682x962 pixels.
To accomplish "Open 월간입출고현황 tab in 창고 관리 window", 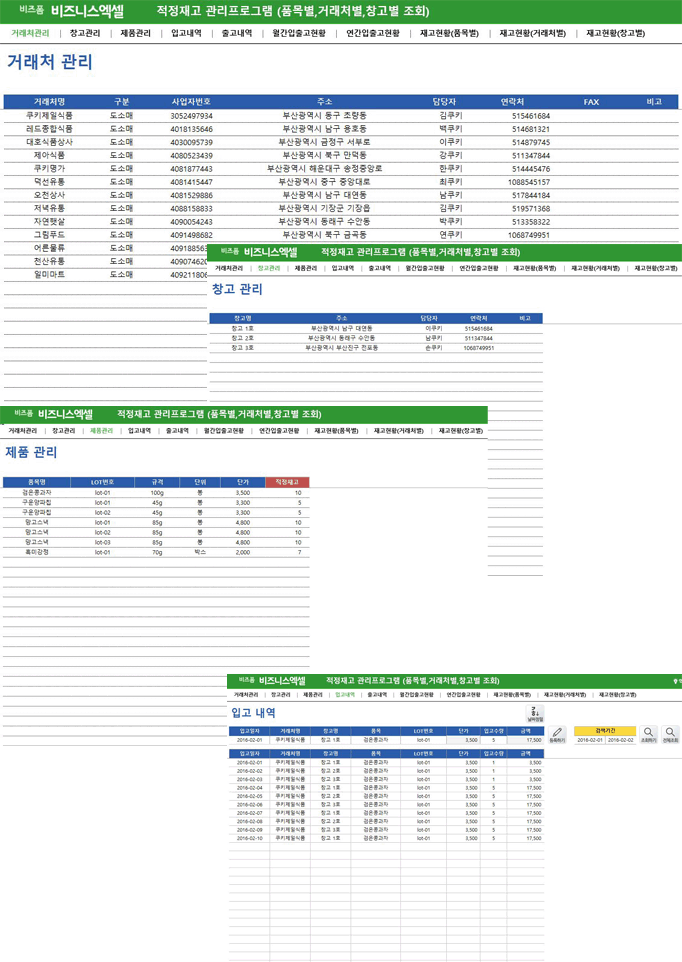I will tap(425, 269).
